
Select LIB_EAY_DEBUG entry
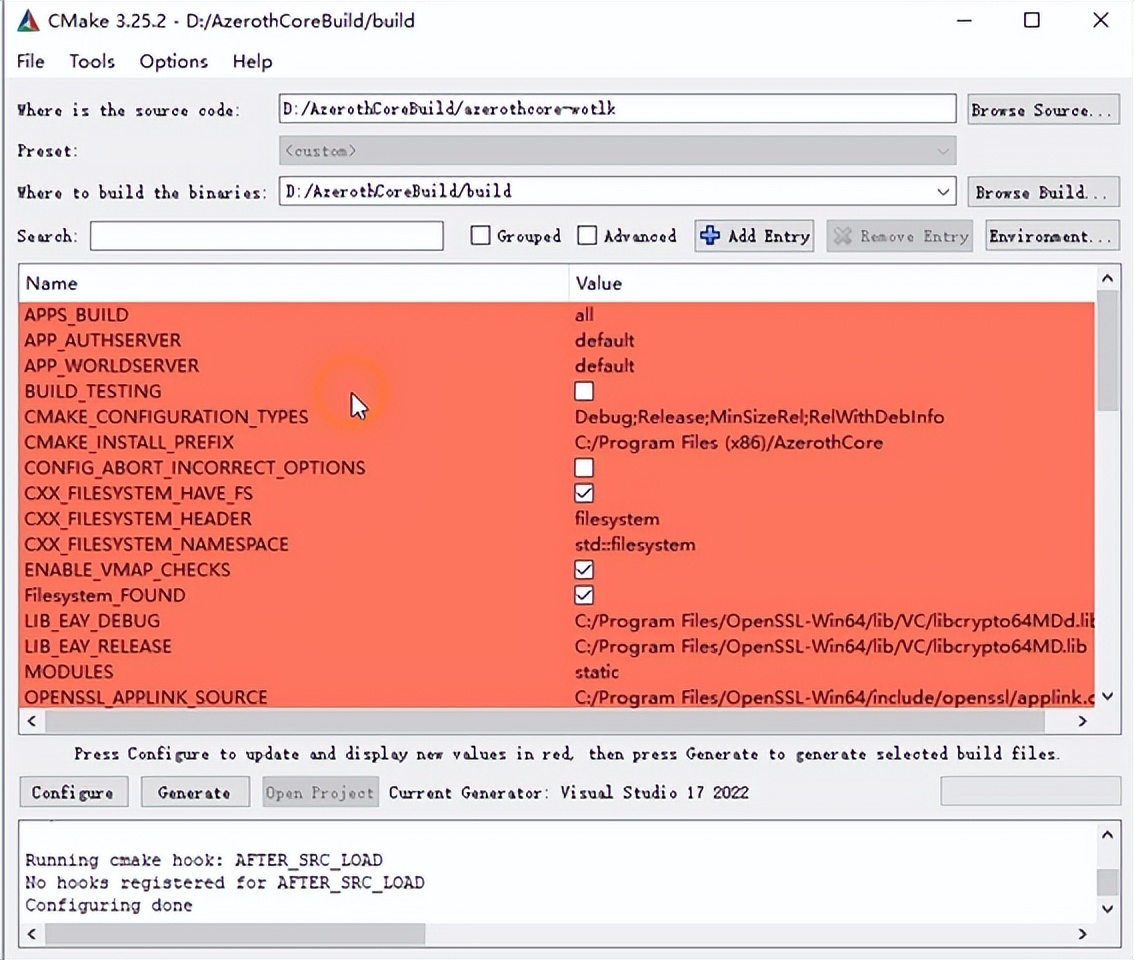point(92,621)
